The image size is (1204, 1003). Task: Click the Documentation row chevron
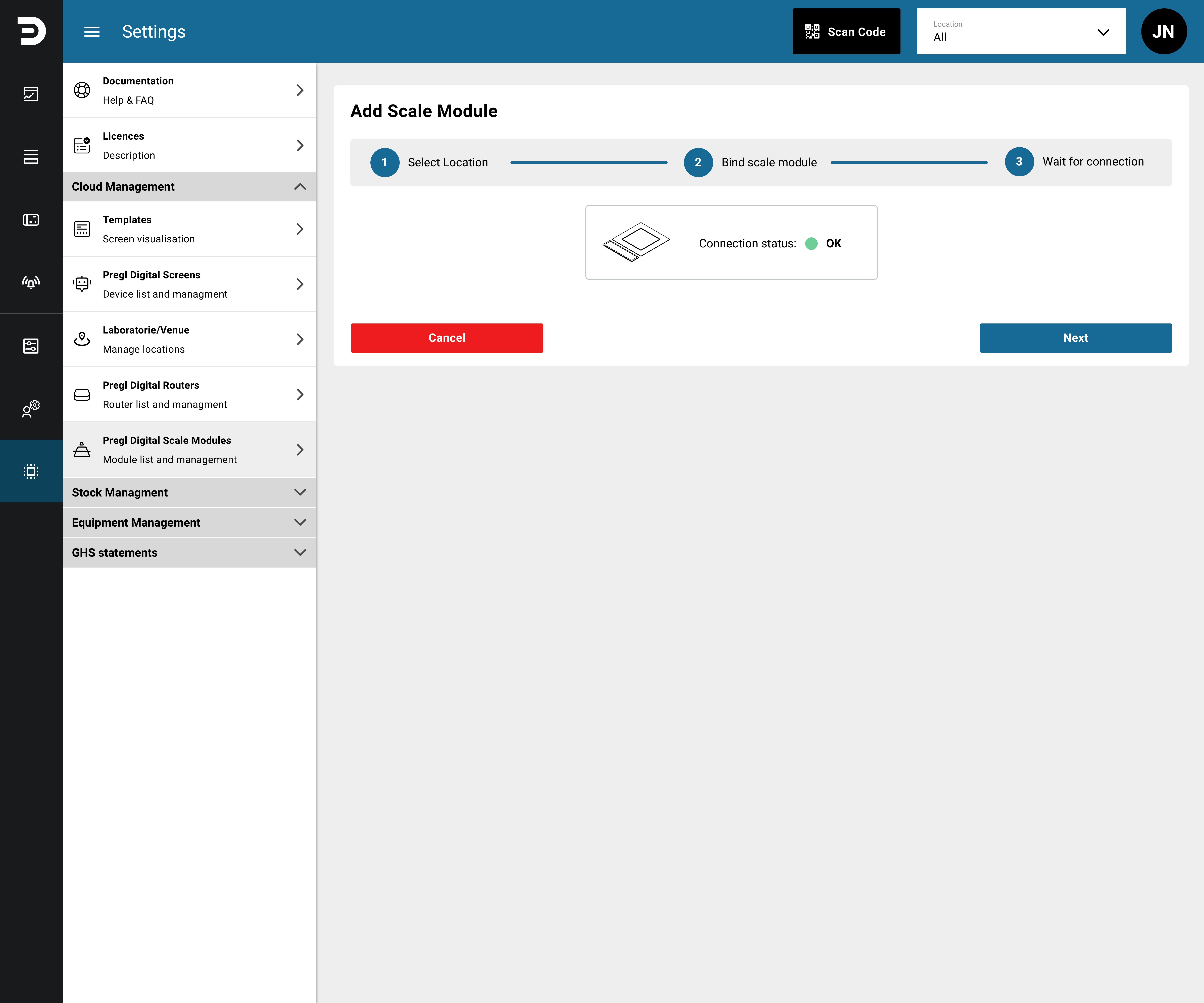click(x=300, y=90)
